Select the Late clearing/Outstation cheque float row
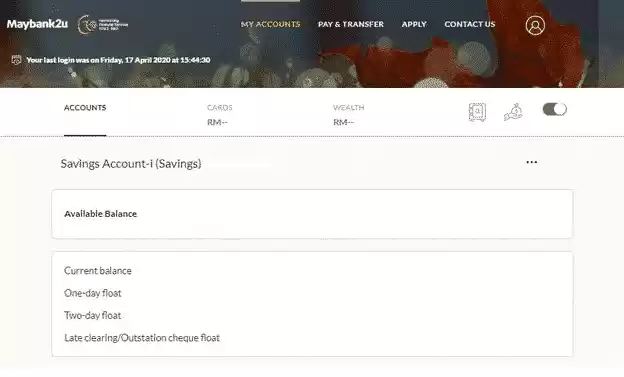This screenshot has height=377, width=624. tap(312, 338)
